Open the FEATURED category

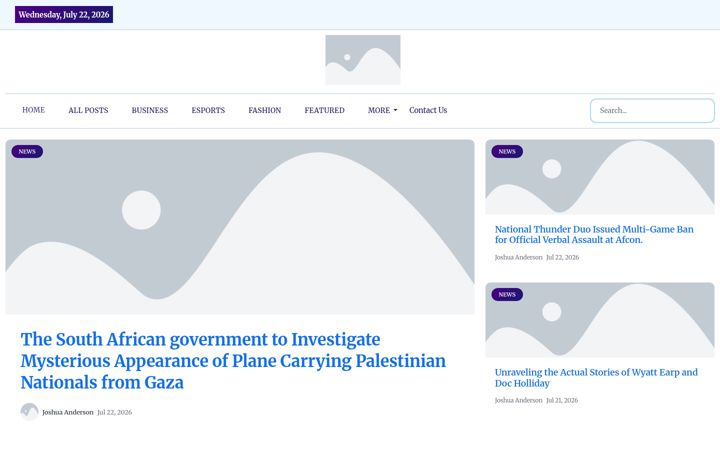click(x=324, y=110)
